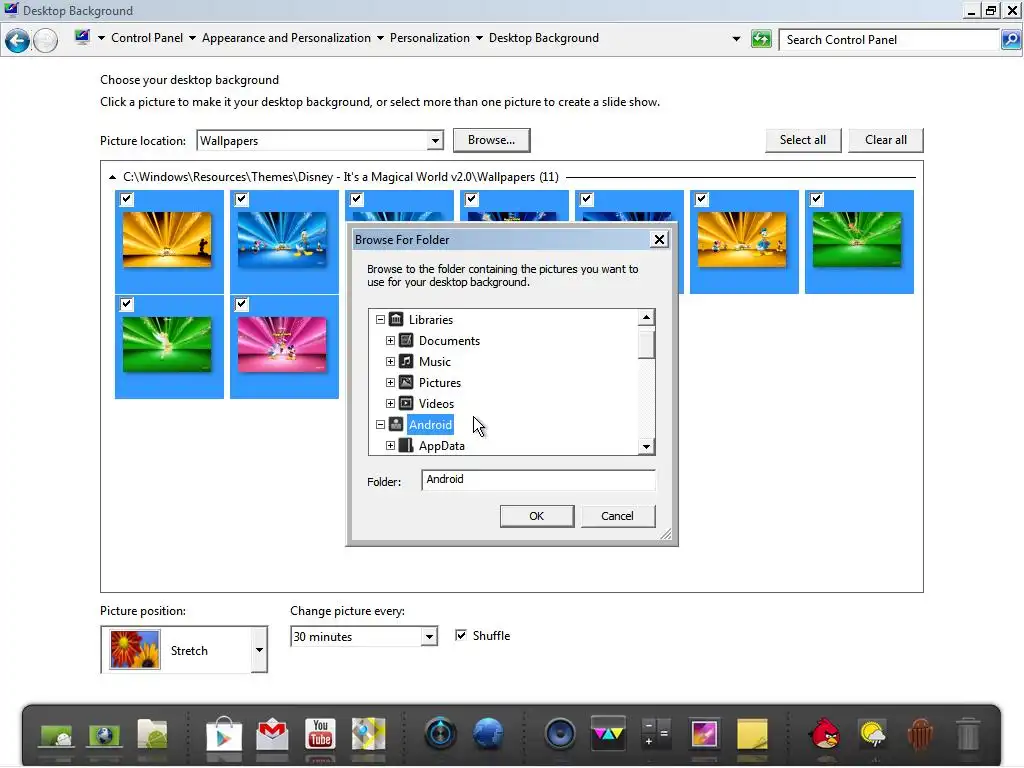Open the address bar history dropdown arrow

click(737, 39)
